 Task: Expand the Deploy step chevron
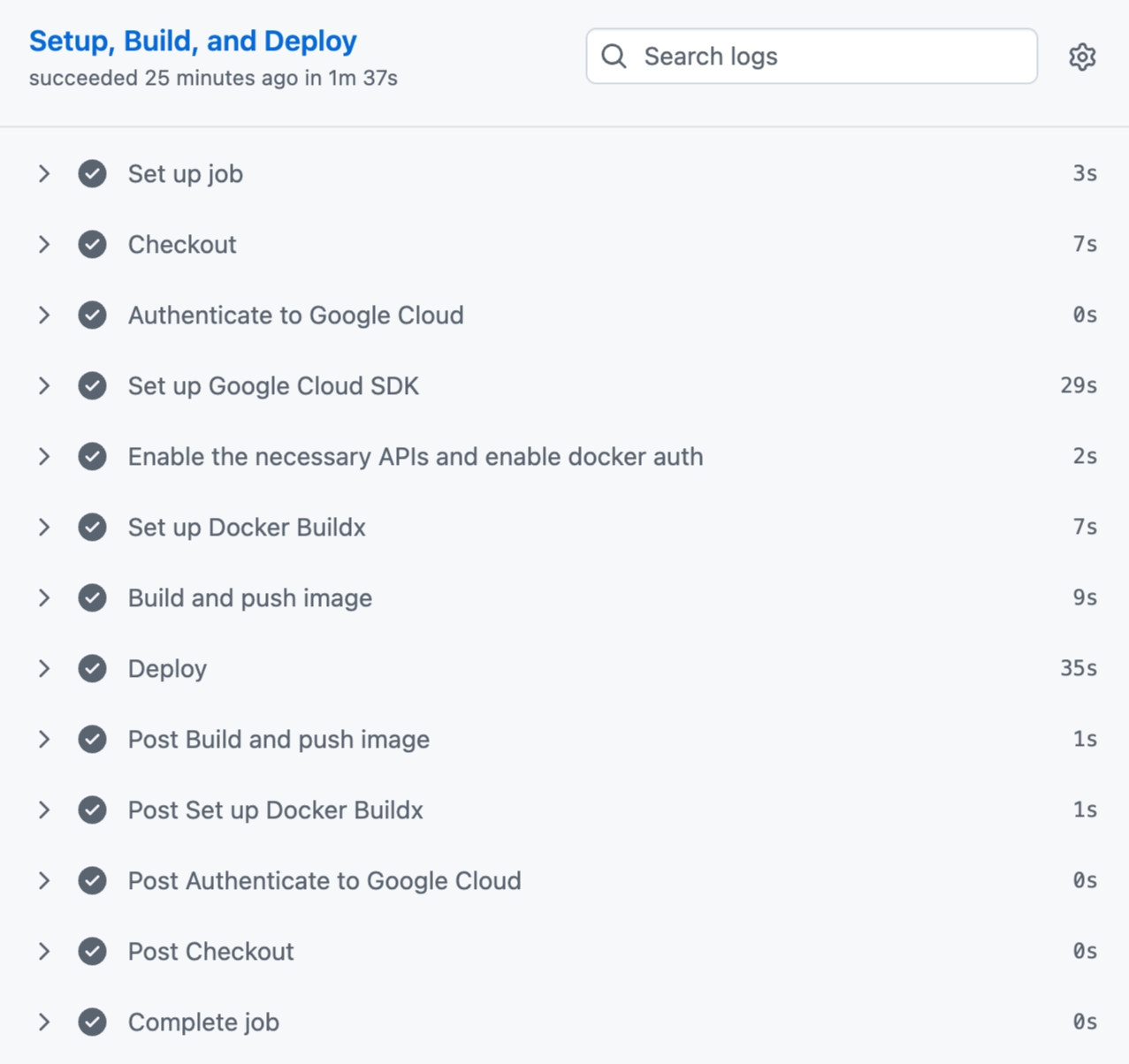[x=44, y=669]
